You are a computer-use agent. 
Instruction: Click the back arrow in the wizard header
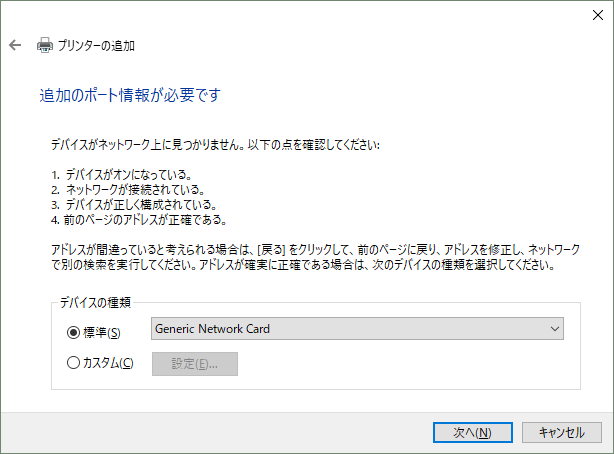pyautogui.click(x=15, y=45)
